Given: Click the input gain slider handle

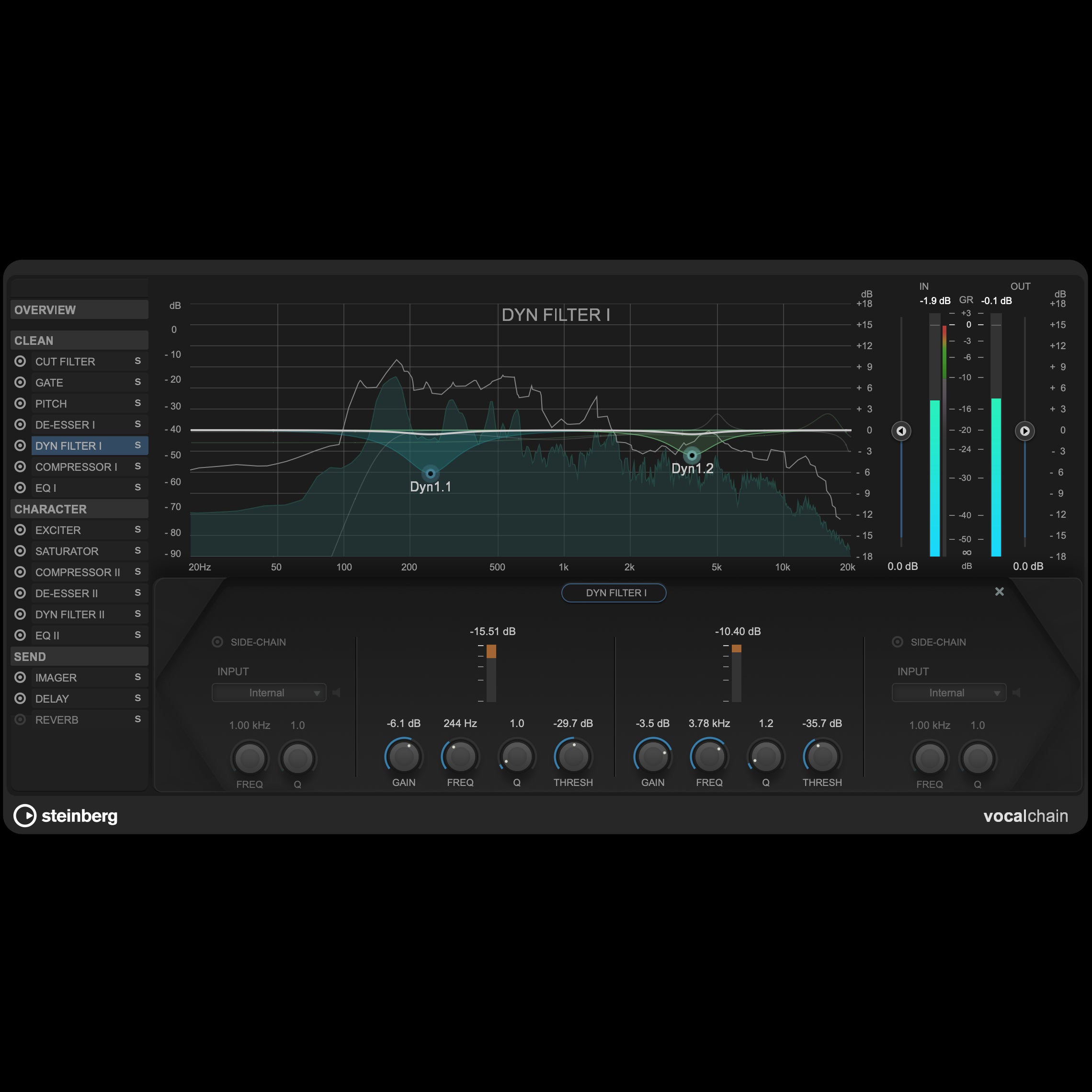Looking at the screenshot, I should pos(901,431).
